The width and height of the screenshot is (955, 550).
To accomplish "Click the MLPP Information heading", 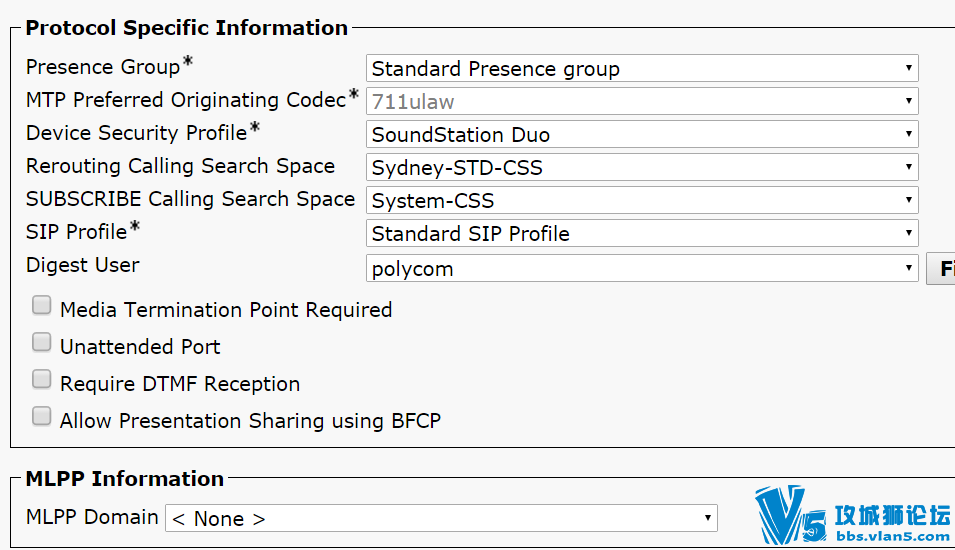I will coord(125,479).
